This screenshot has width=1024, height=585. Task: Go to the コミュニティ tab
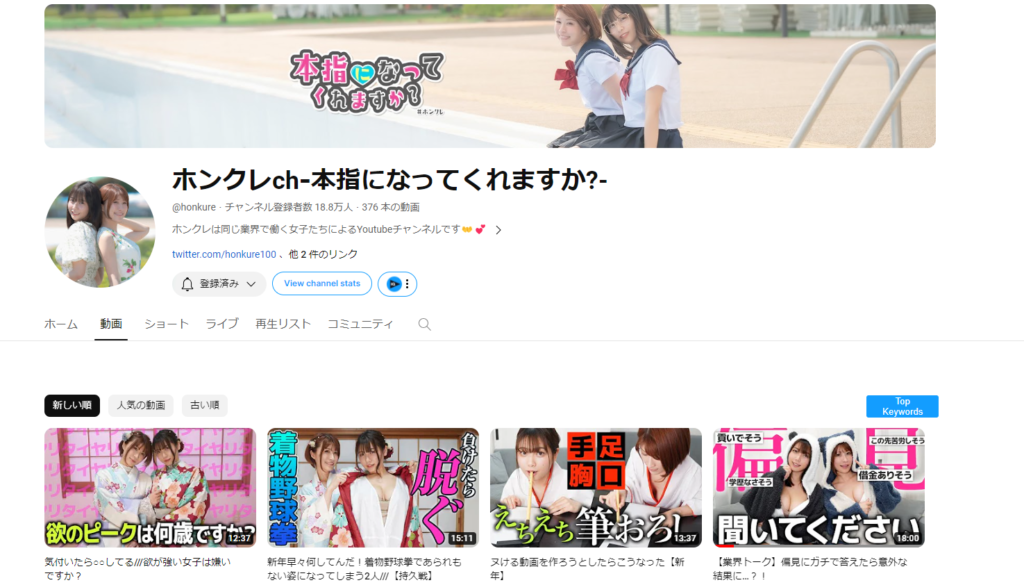pyautogui.click(x=360, y=324)
